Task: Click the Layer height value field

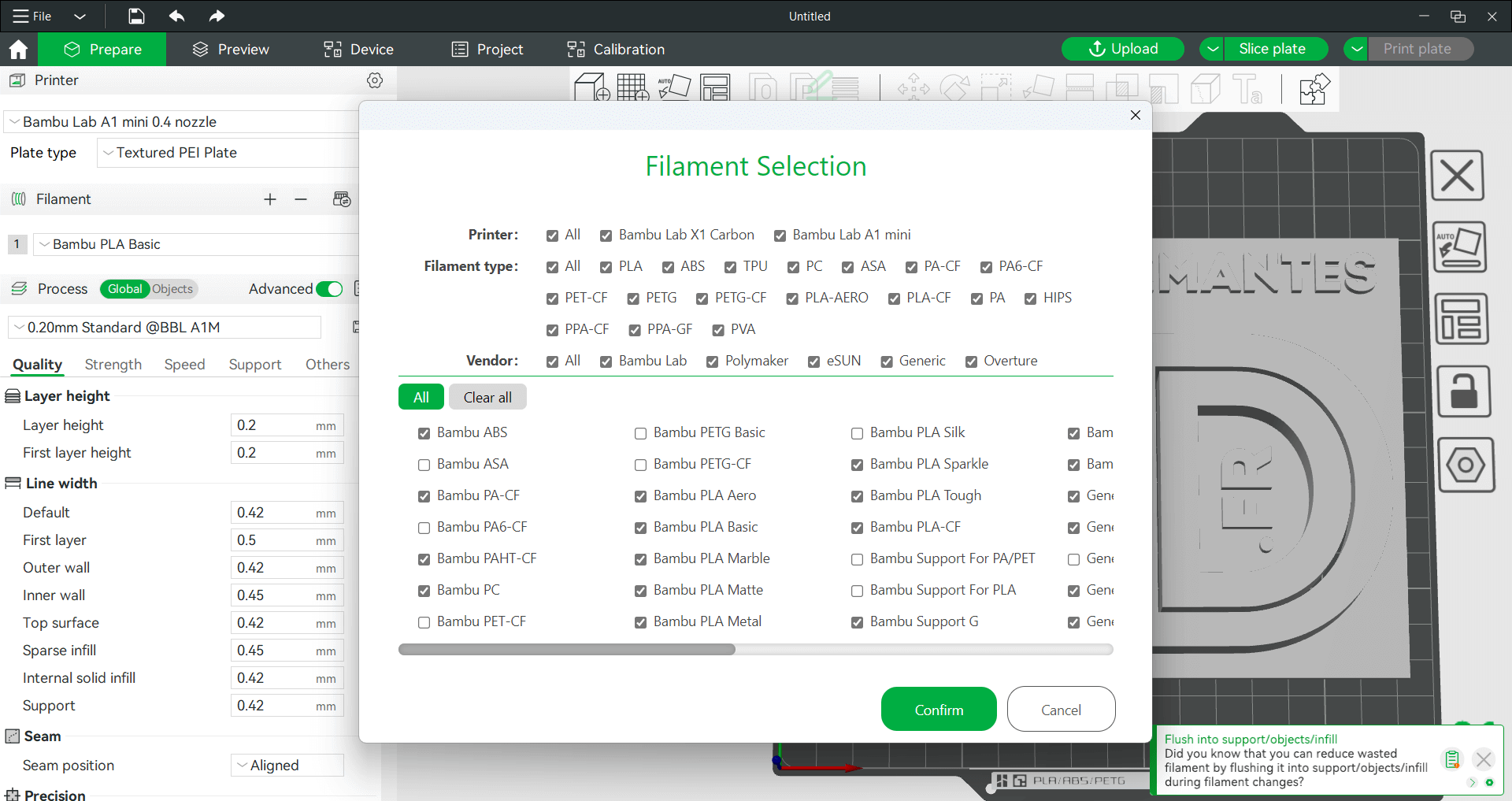Action: 287,425
